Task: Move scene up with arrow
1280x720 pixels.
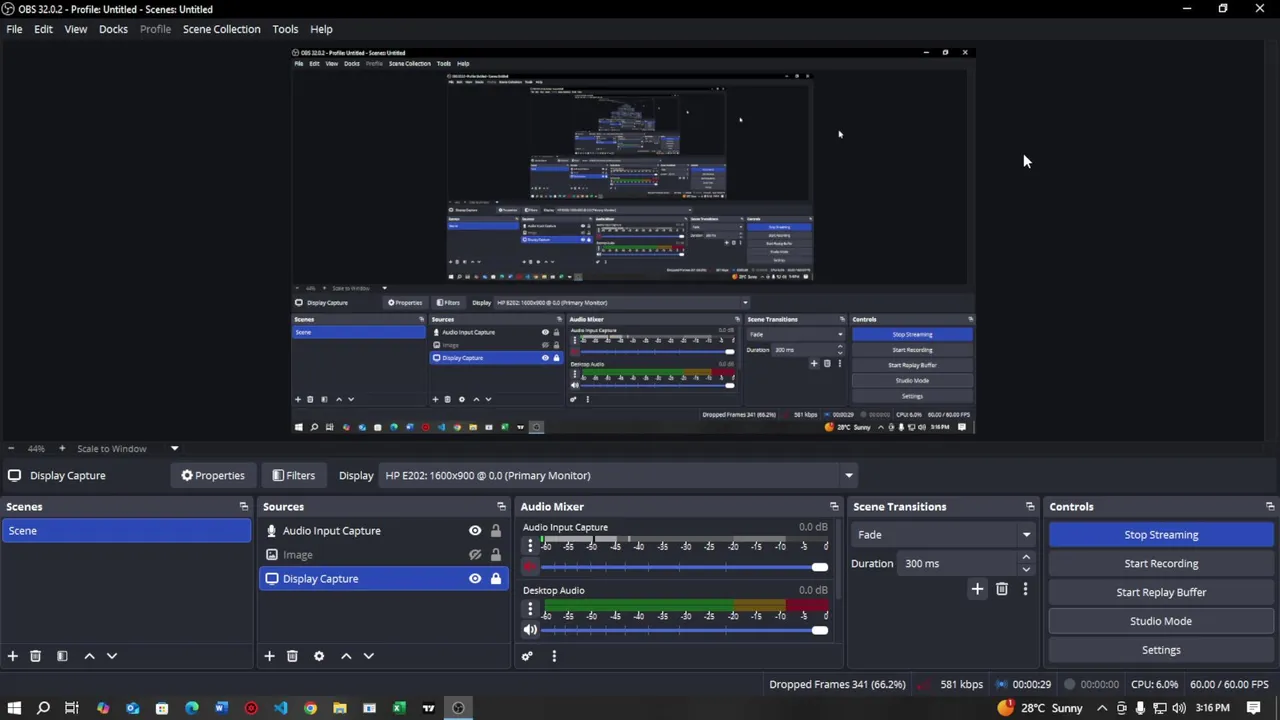Action: 89,656
